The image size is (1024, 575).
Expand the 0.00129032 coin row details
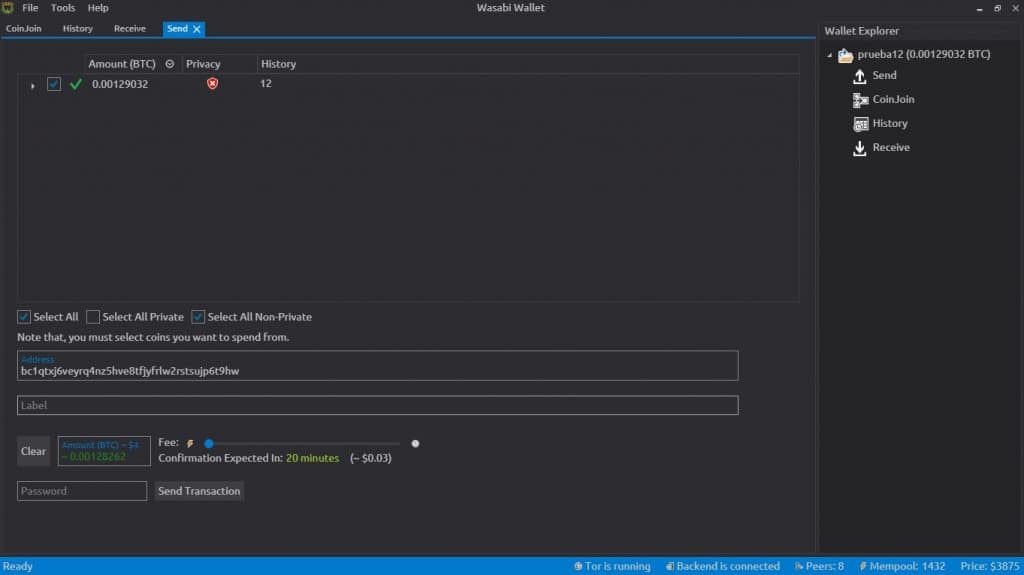33,85
